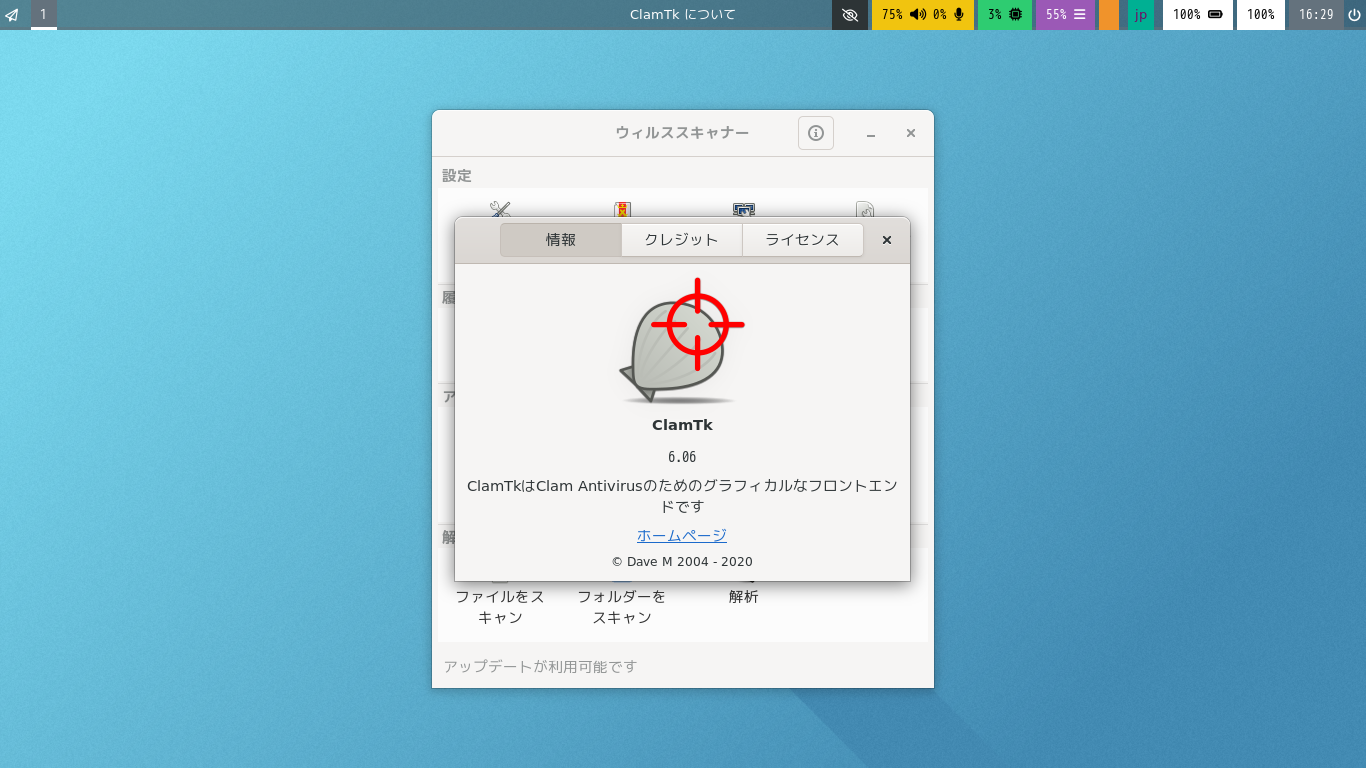This screenshot has height=768, width=1366.
Task: Click the CPU chip usage icon
Action: tap(1015, 15)
